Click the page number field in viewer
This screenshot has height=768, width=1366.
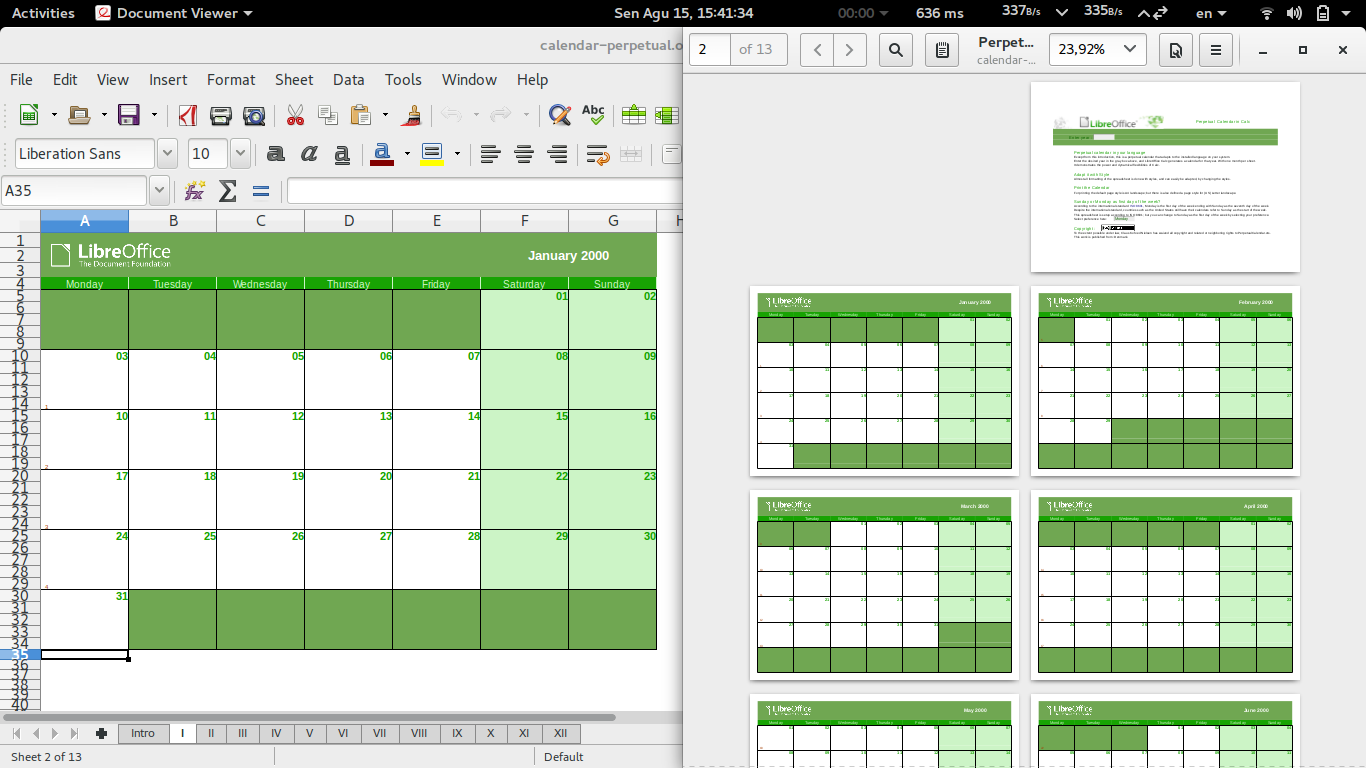tap(709, 49)
